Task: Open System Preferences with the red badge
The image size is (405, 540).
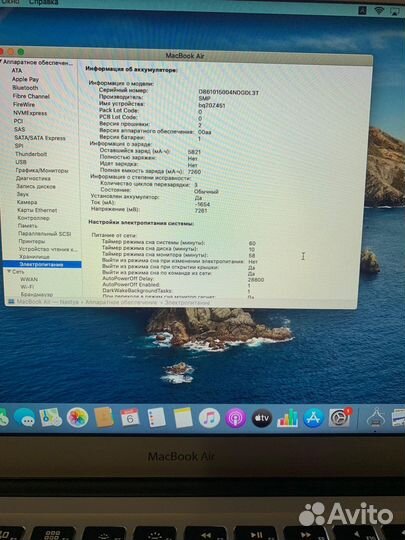Action: click(340, 418)
